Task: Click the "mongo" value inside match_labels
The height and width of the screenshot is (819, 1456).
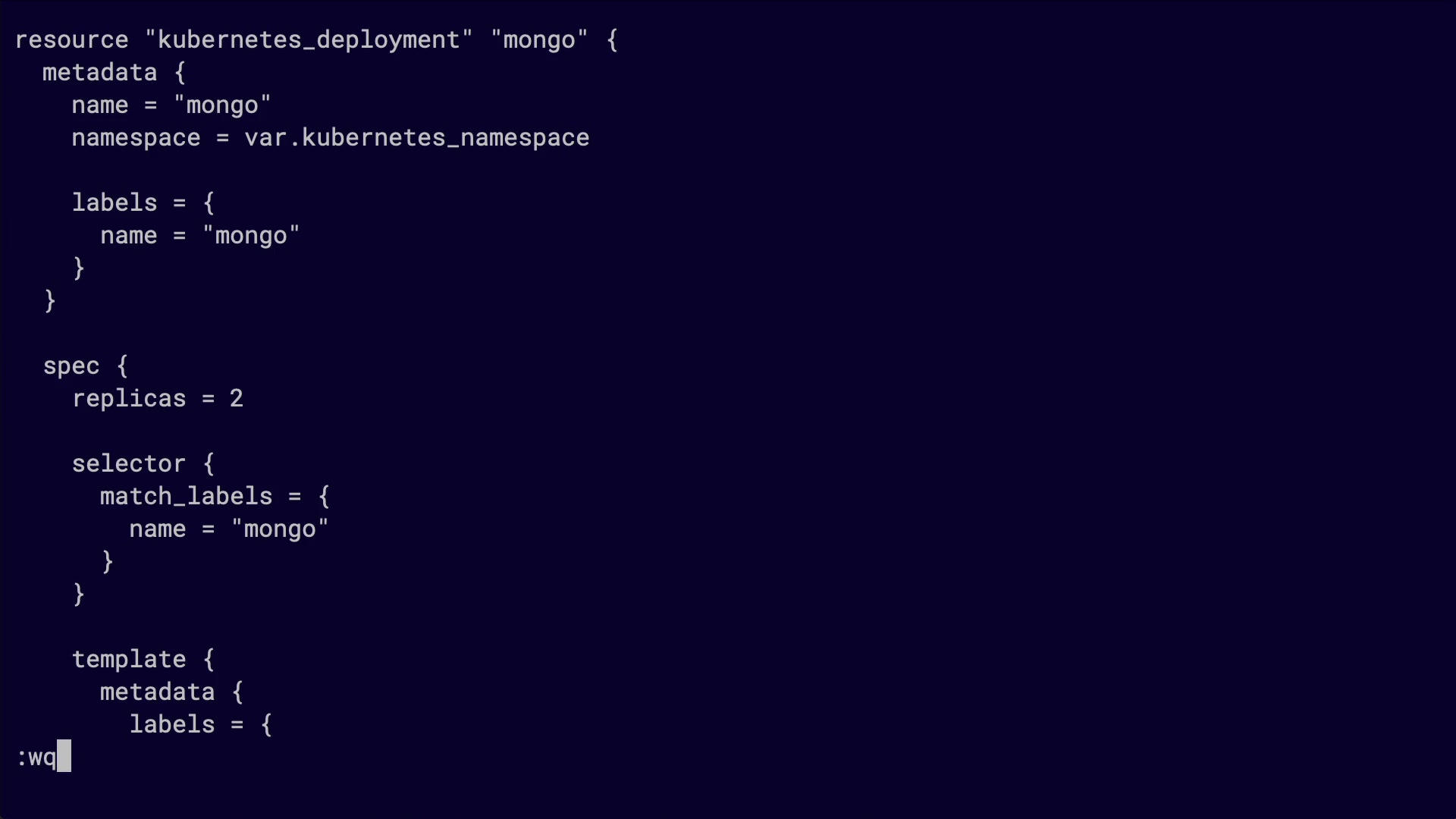Action: pos(280,529)
